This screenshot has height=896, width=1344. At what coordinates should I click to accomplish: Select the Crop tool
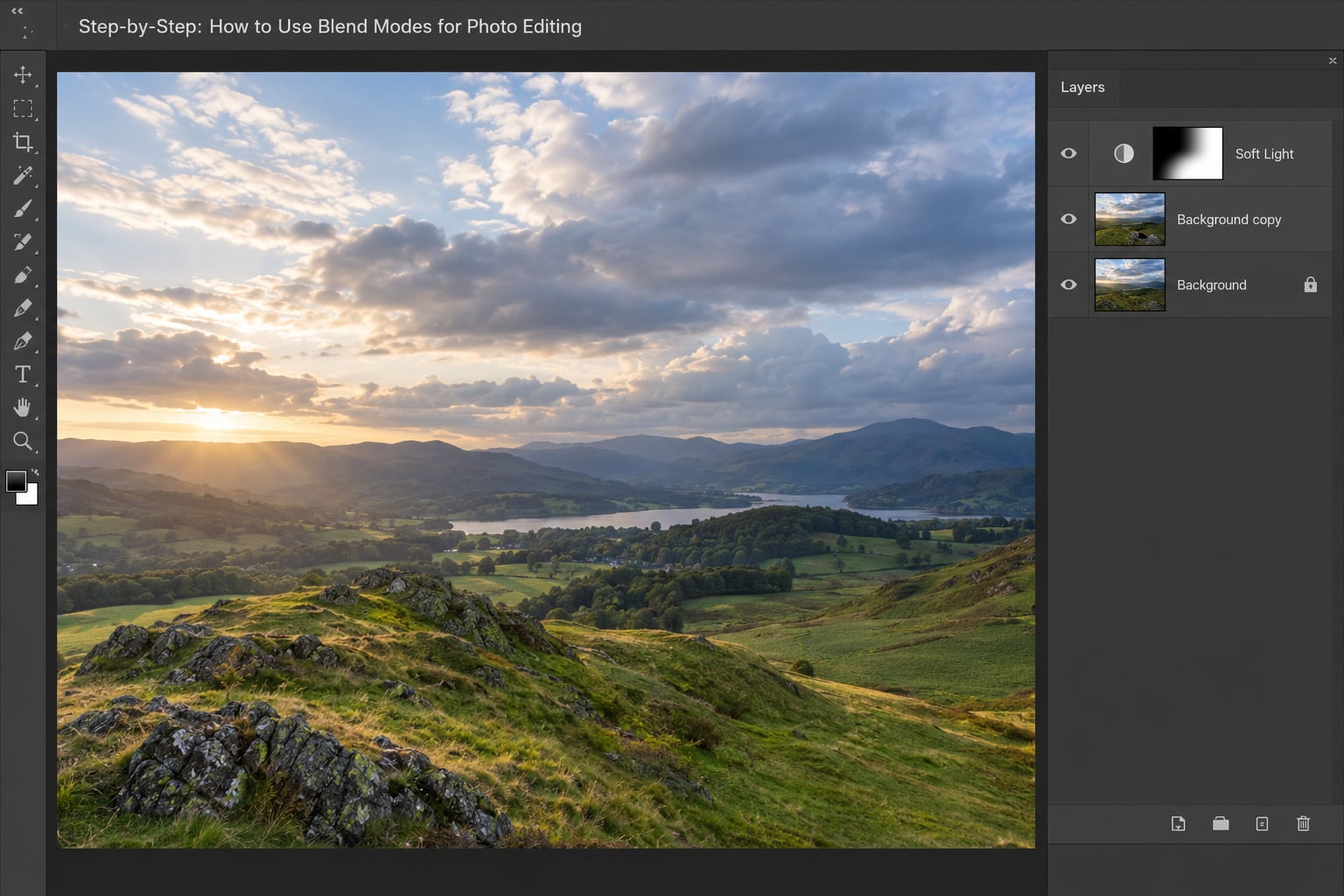pyautogui.click(x=23, y=142)
